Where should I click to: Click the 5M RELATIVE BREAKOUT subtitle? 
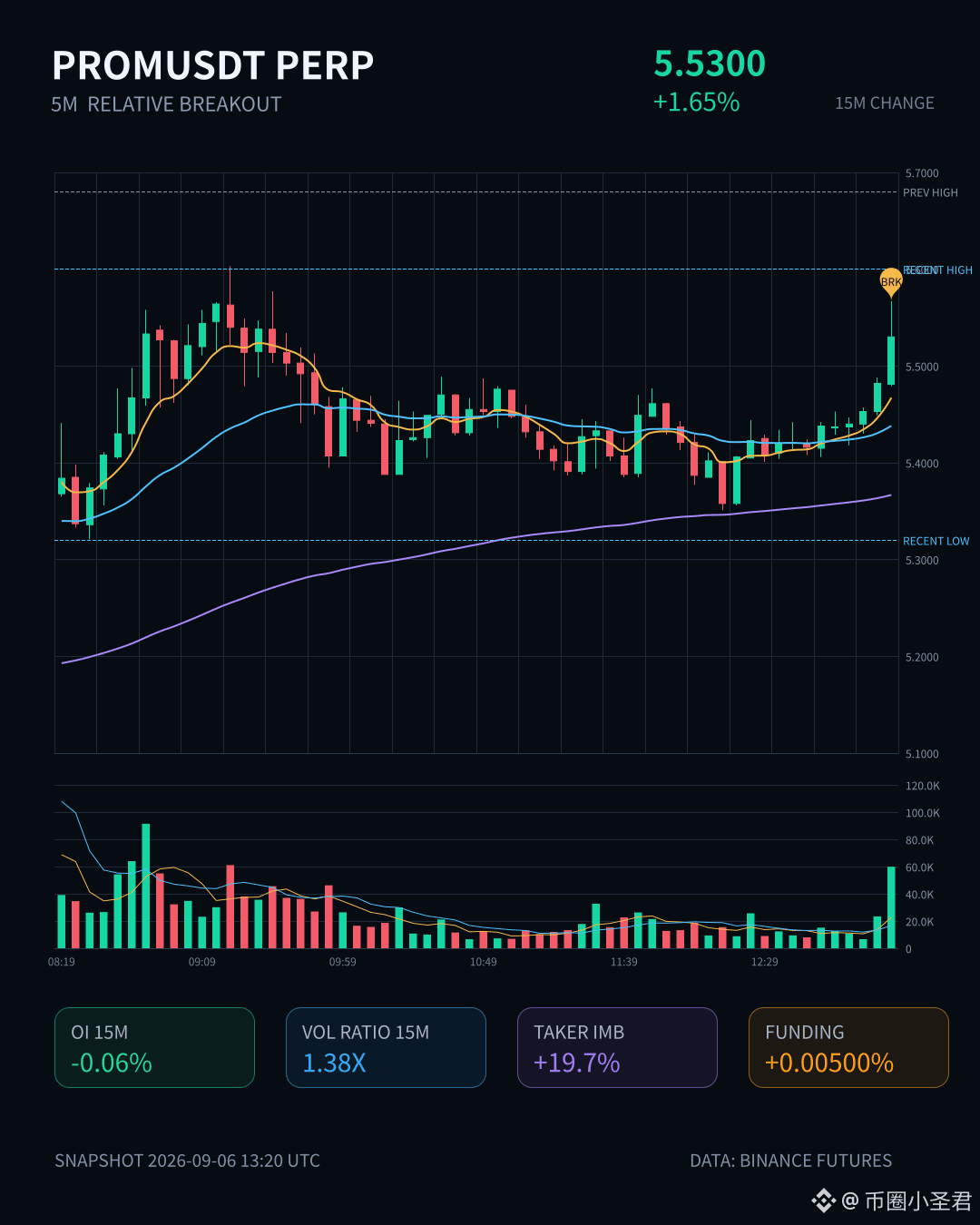coord(166,104)
